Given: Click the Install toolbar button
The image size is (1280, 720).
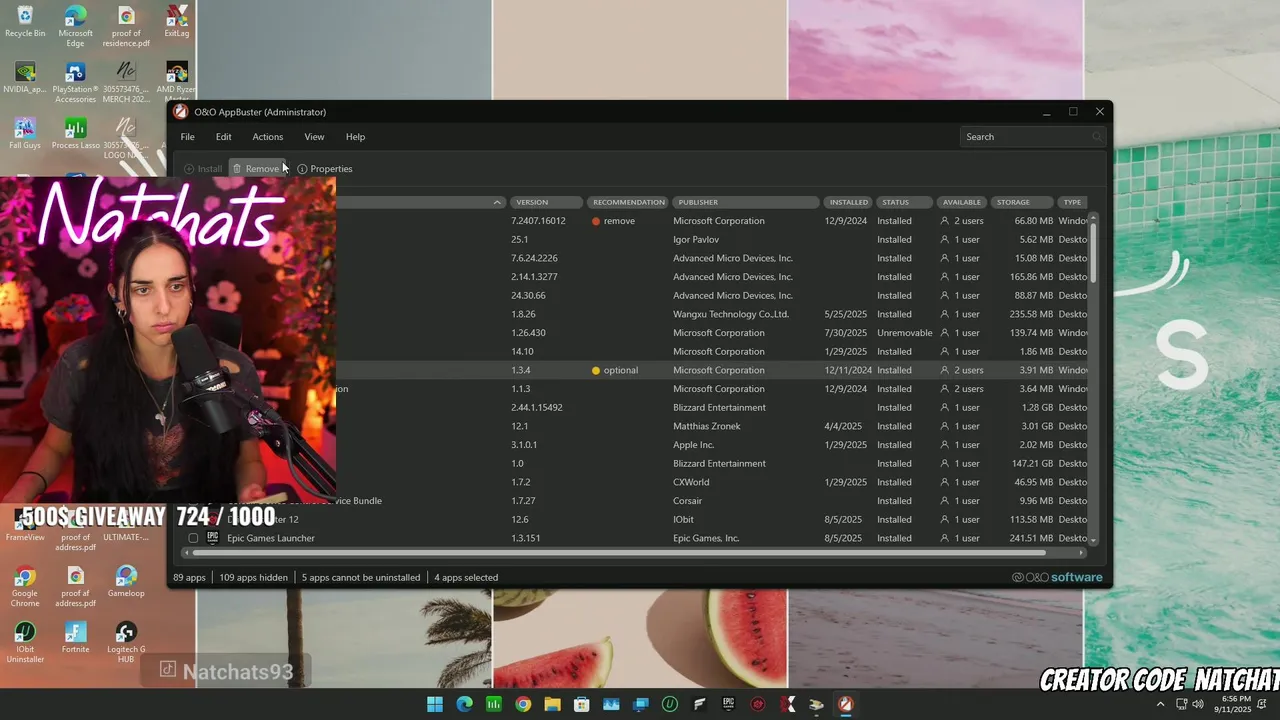Looking at the screenshot, I should pos(203,169).
